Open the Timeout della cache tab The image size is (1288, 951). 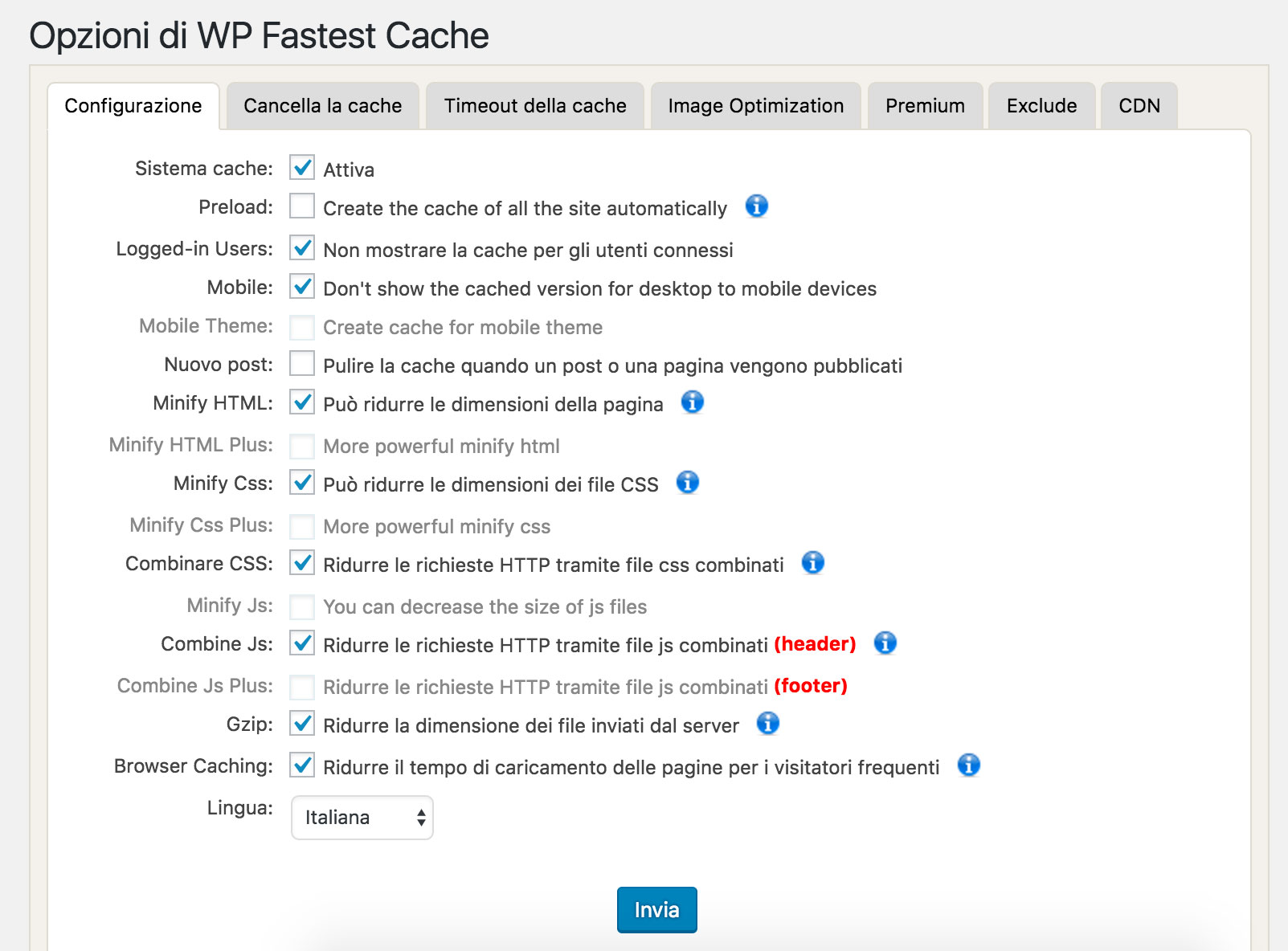point(535,106)
